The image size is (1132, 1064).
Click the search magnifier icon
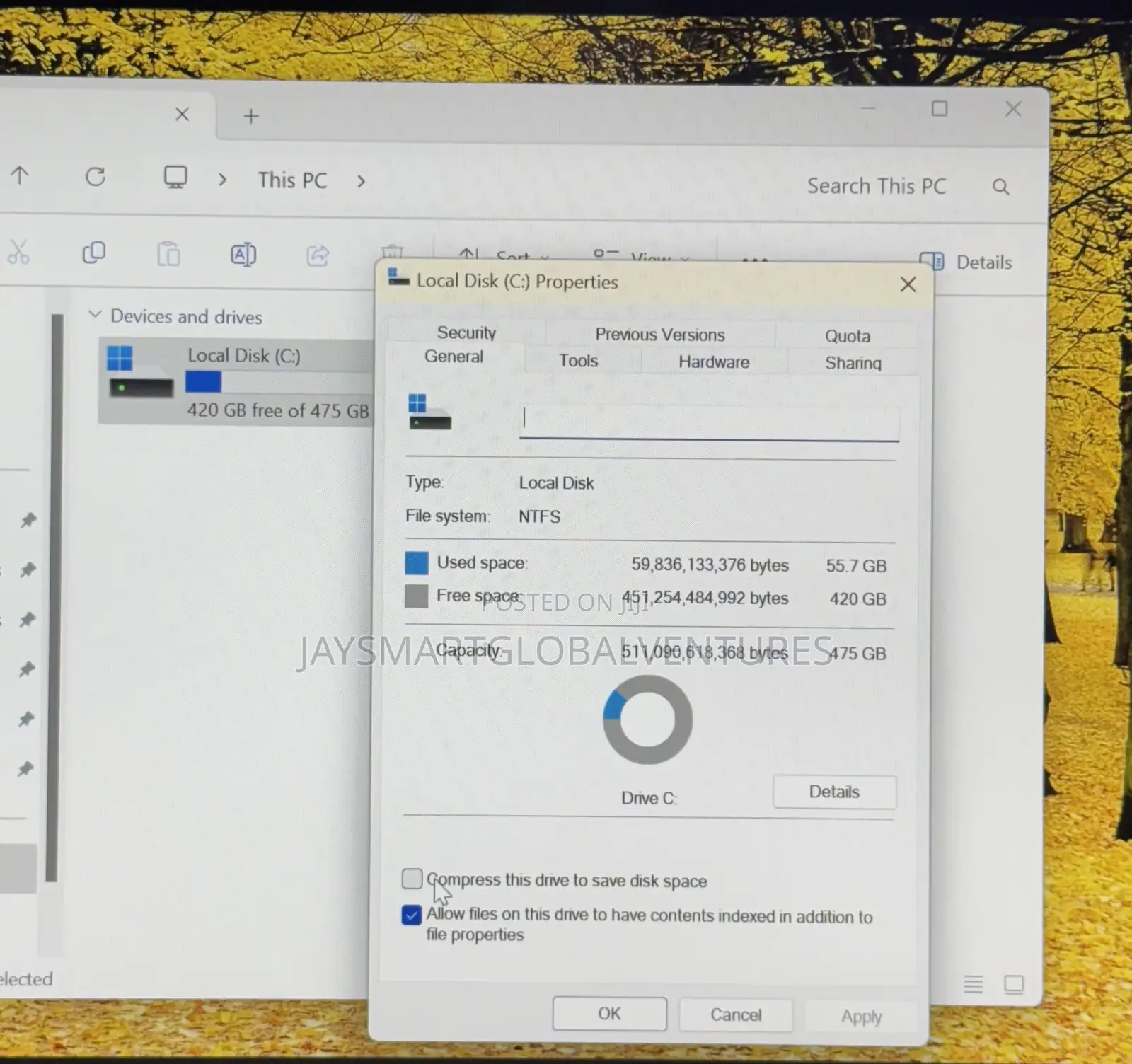(x=1000, y=187)
